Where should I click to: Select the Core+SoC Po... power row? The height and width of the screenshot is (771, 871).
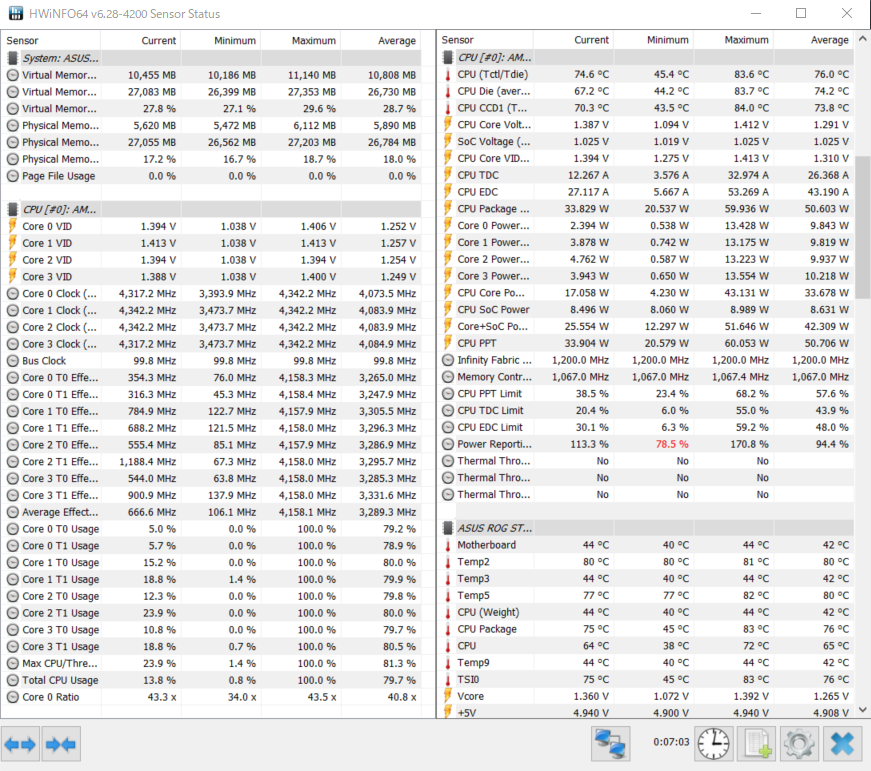645,326
